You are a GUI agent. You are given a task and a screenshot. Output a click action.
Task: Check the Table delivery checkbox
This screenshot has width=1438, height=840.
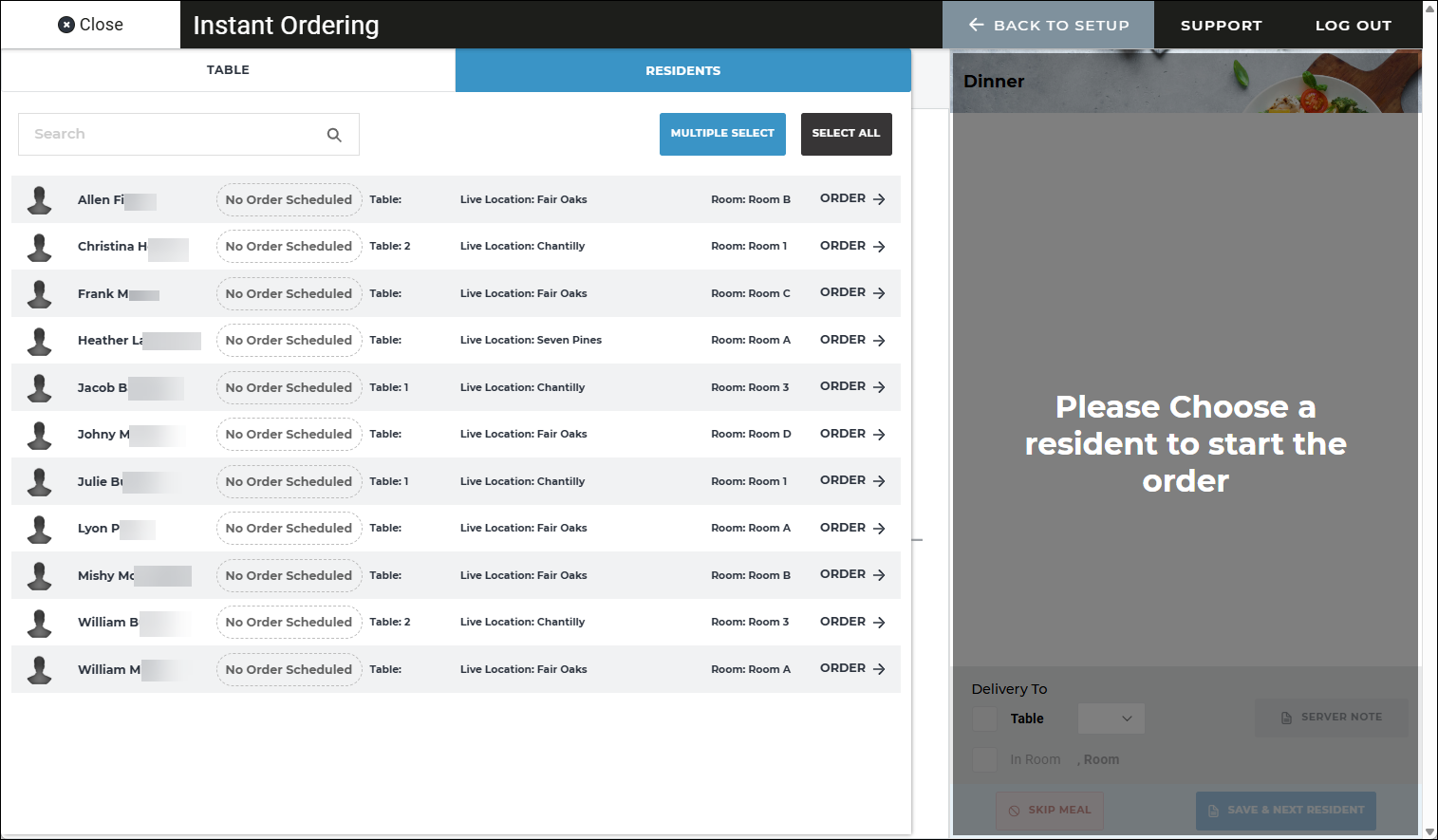[984, 719]
